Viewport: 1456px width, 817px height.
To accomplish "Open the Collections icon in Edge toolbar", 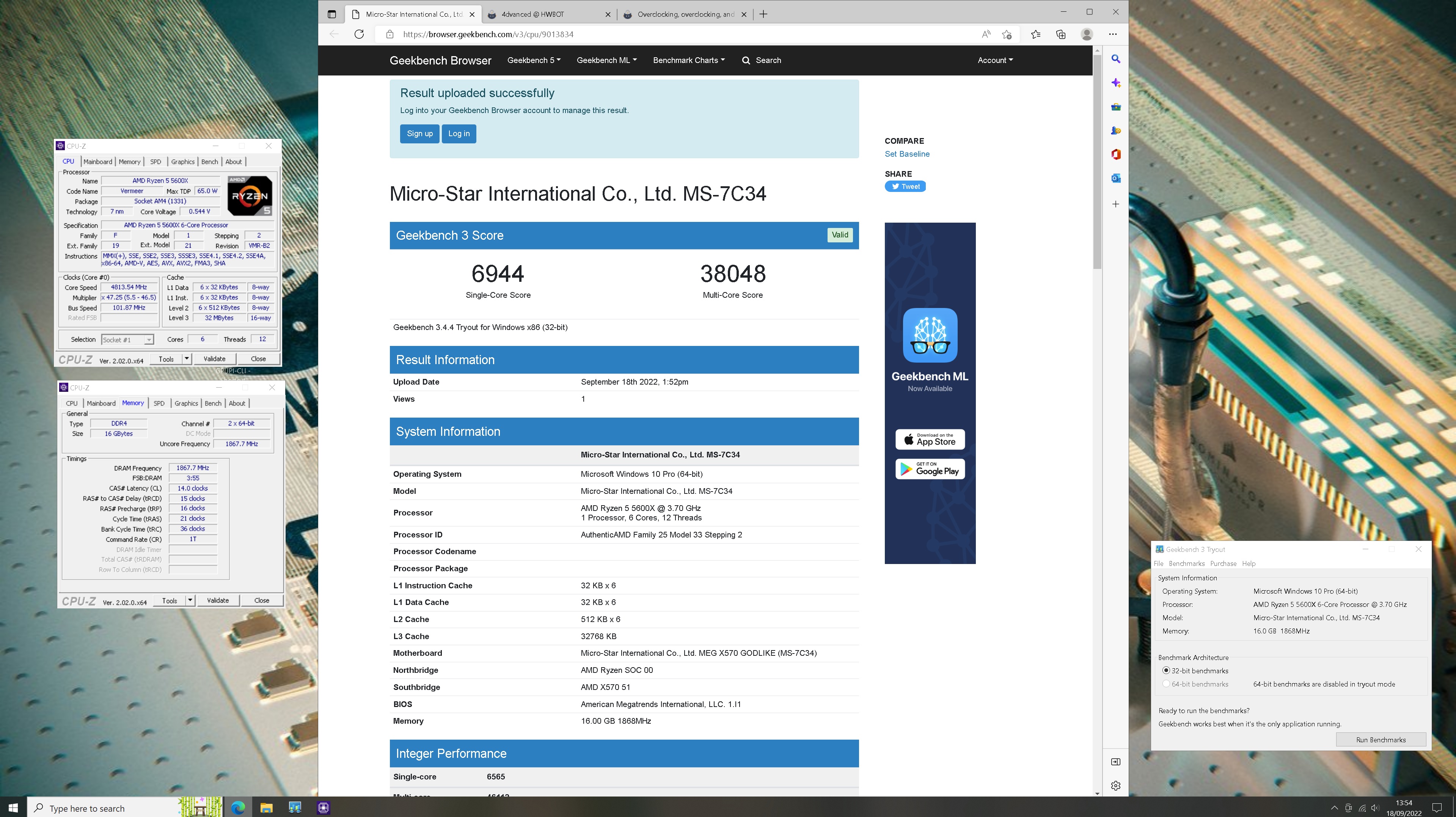I will tap(1061, 35).
